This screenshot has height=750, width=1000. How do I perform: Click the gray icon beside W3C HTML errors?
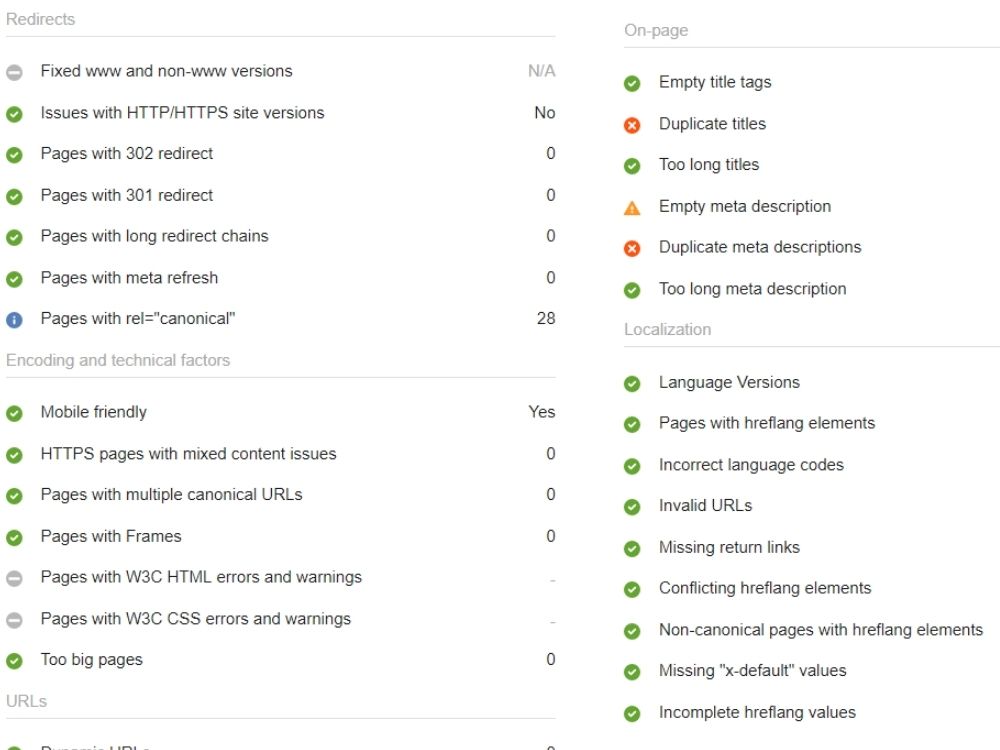tap(14, 578)
